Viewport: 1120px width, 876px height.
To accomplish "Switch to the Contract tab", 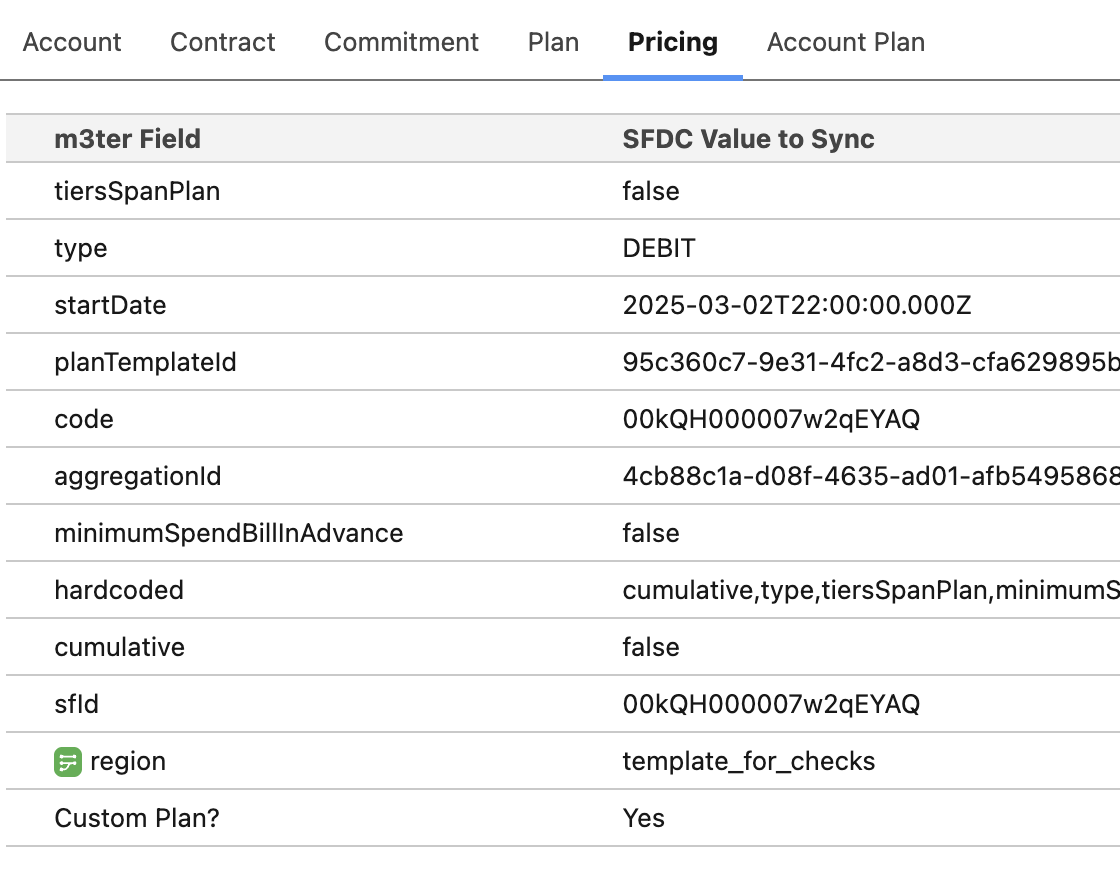I will coord(223,43).
